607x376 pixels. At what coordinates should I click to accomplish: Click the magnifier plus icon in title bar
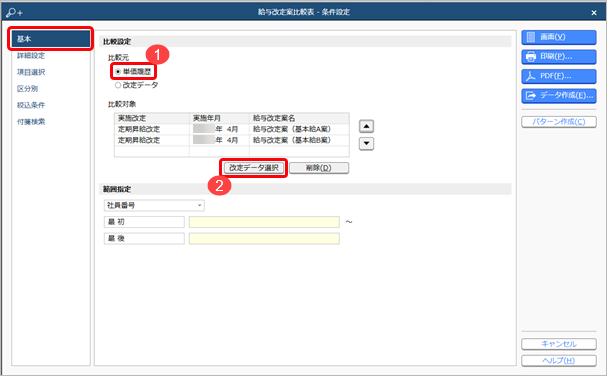[x=15, y=12]
